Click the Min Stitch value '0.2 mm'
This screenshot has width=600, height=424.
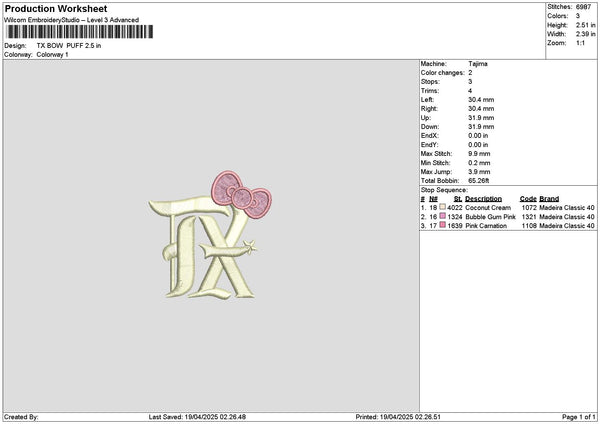[479, 163]
